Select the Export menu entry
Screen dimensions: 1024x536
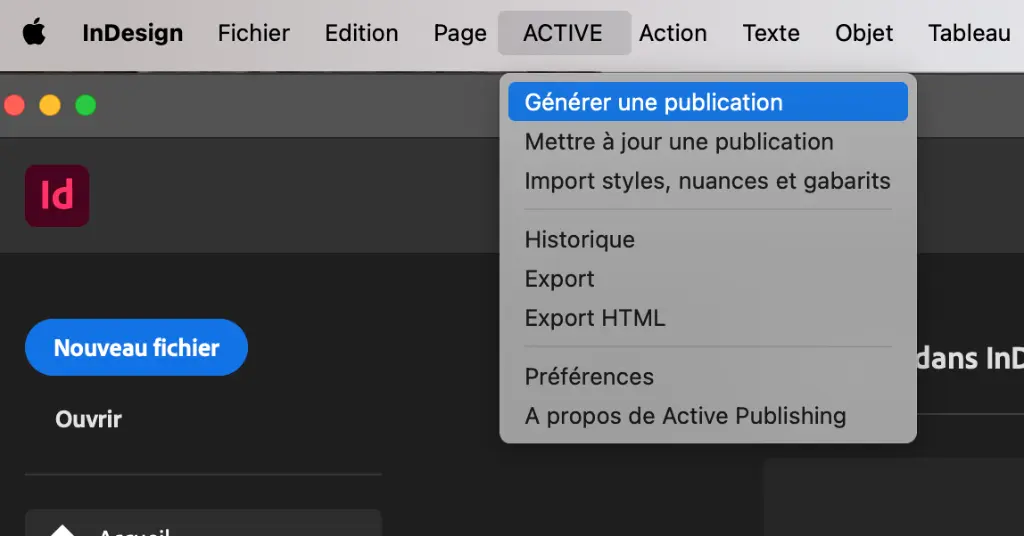tap(708, 279)
